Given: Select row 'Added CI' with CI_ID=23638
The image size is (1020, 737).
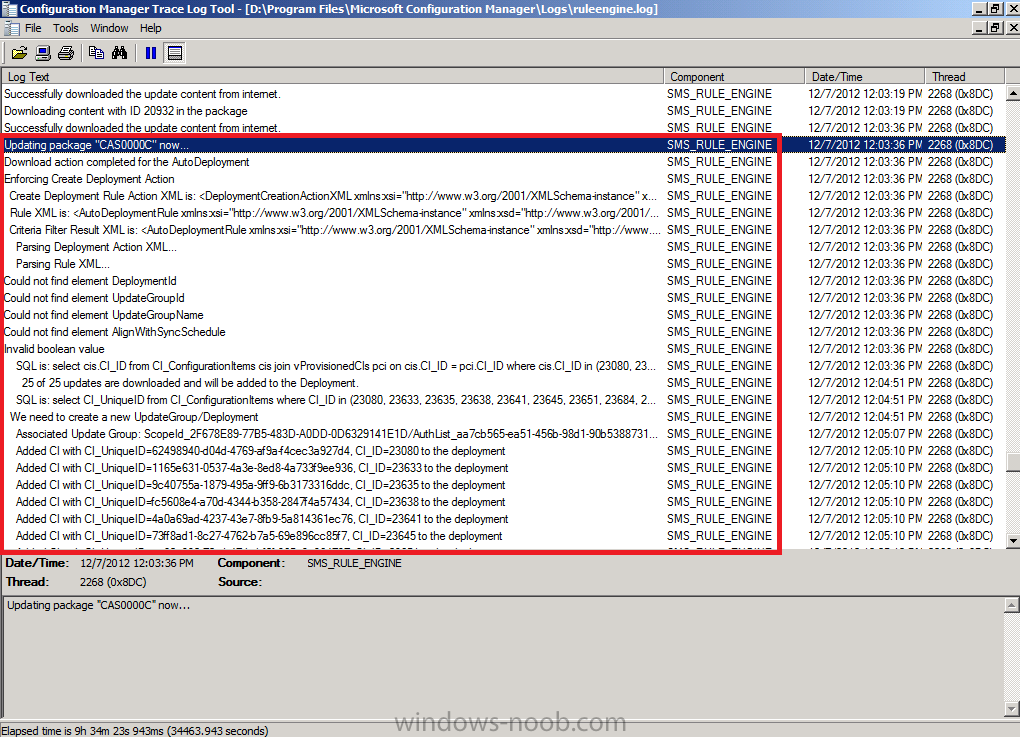Looking at the screenshot, I should point(503,502).
